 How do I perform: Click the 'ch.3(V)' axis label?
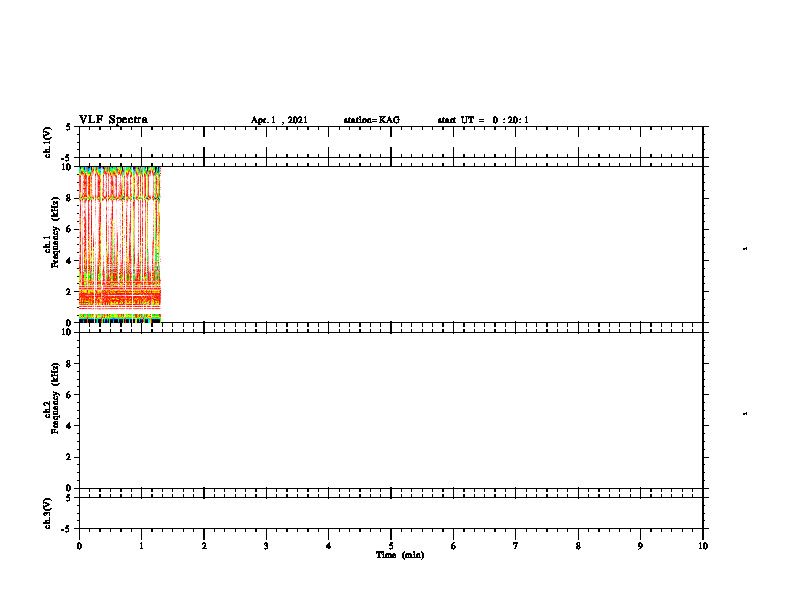47,513
